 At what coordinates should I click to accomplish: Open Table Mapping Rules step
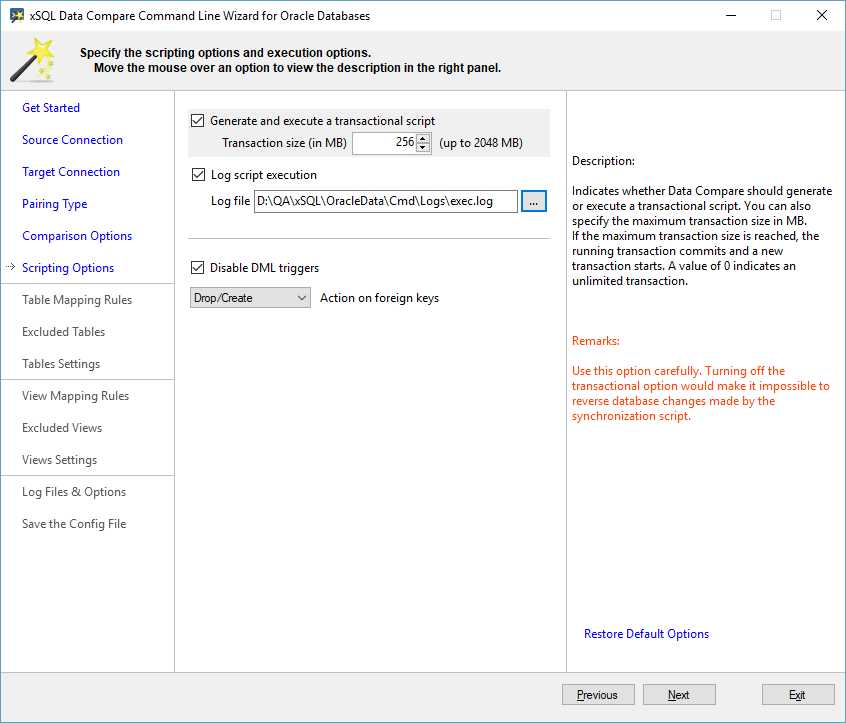click(x=77, y=299)
